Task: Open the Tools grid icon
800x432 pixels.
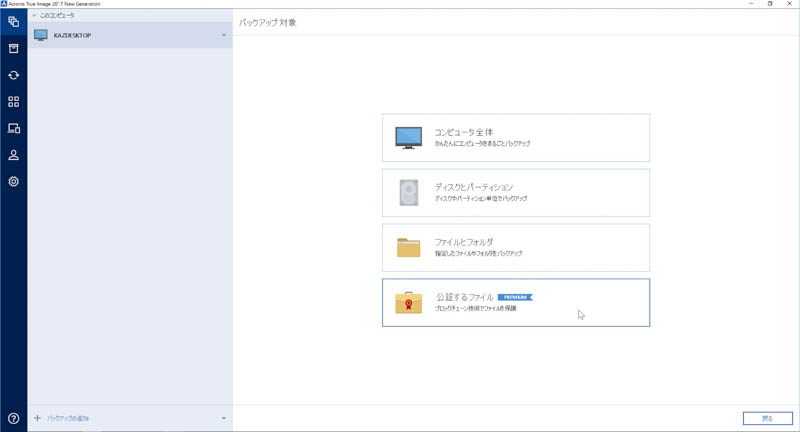Action: coord(14,101)
